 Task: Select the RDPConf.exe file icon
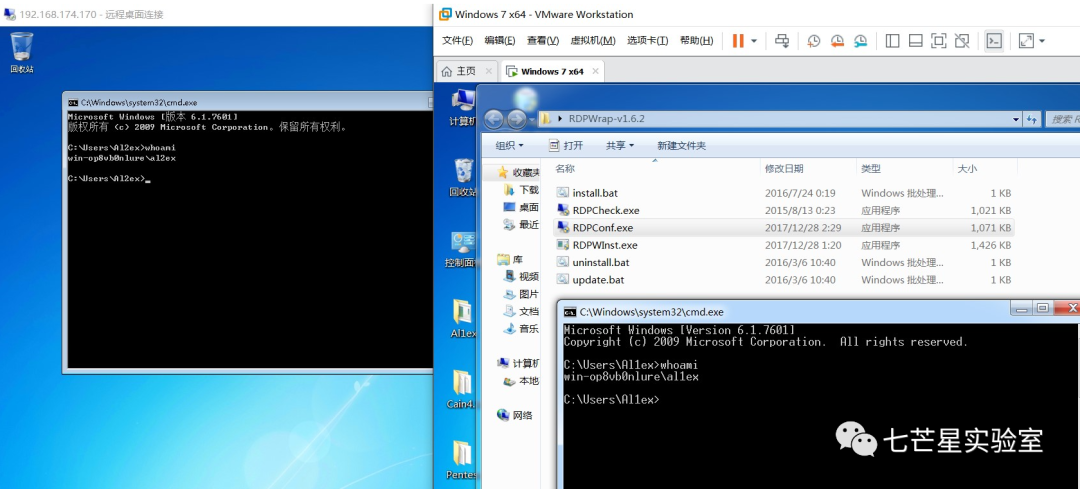click(563, 228)
